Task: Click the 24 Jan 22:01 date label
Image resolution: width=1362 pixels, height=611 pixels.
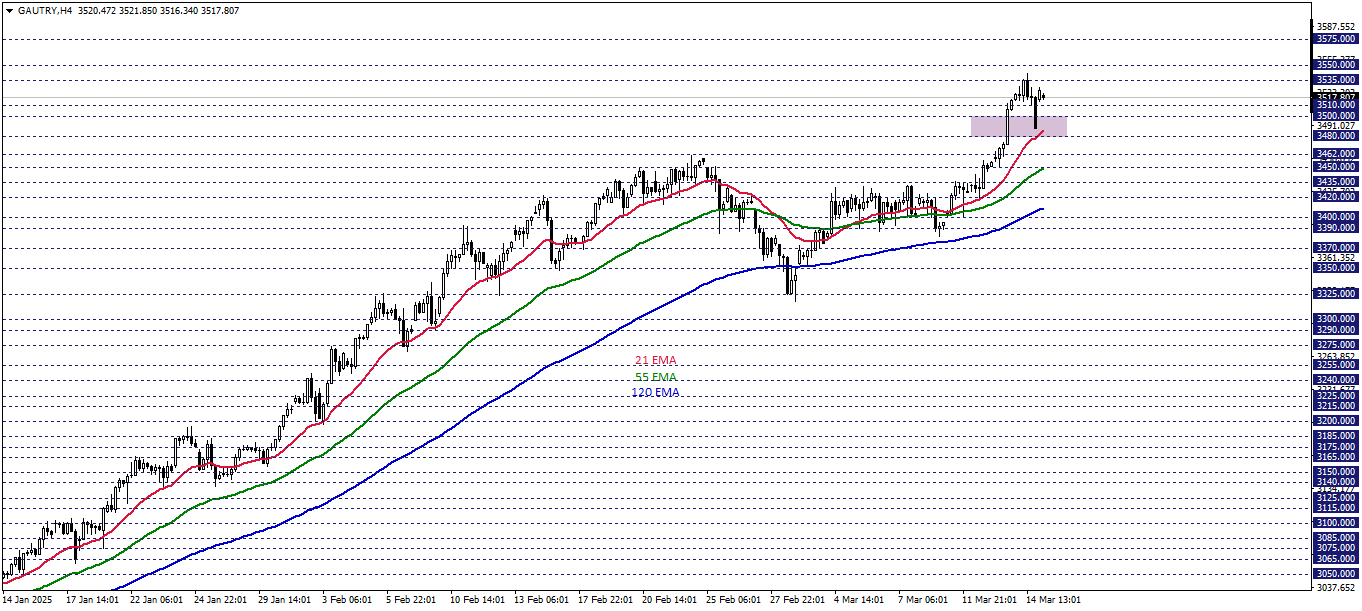Action: click(222, 600)
